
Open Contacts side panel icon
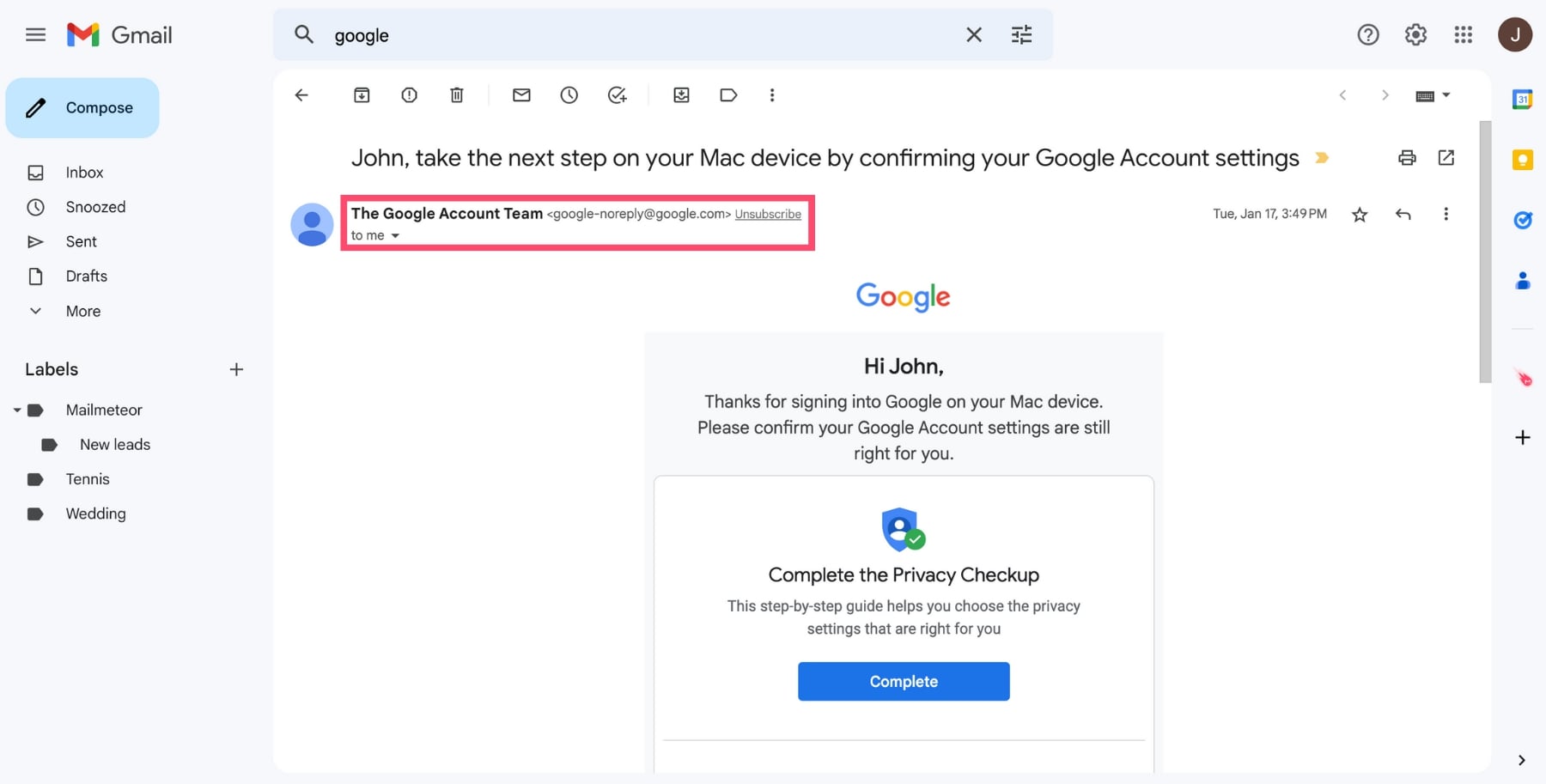pyautogui.click(x=1523, y=281)
